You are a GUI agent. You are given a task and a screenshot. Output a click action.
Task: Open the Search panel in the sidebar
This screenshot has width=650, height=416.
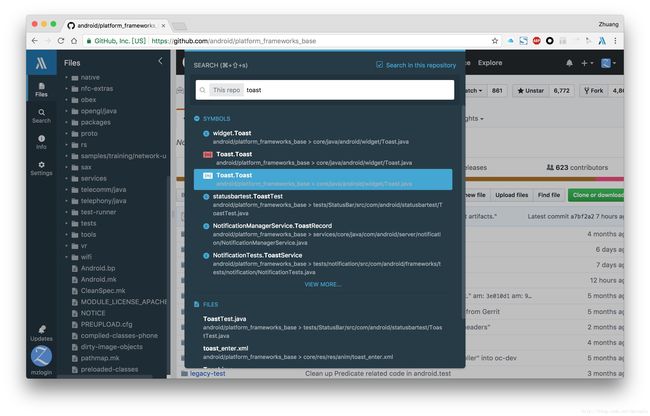(x=41, y=116)
